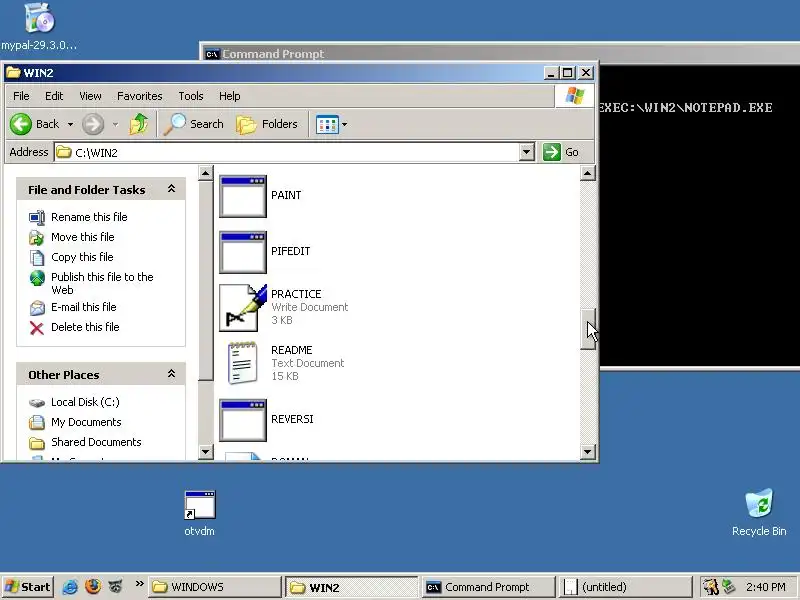Open the Help menu

click(230, 96)
